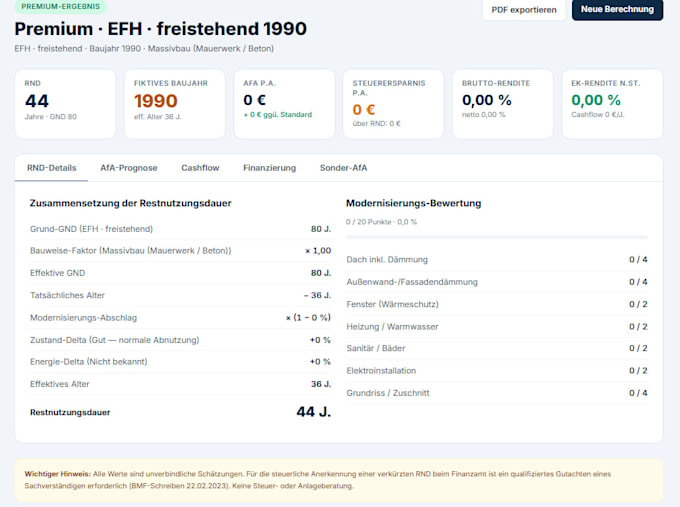
Task: Open the RND-Details tab
Action: coord(52,168)
